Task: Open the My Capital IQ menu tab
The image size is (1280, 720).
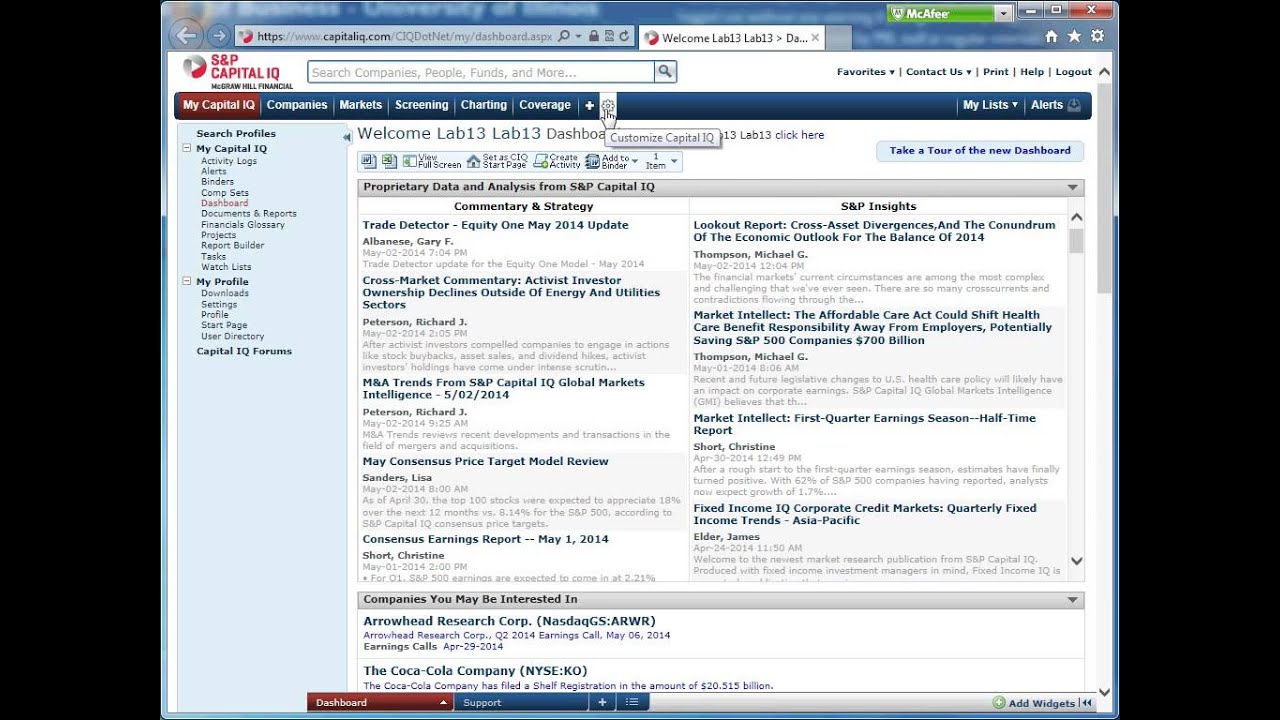Action: [218, 105]
